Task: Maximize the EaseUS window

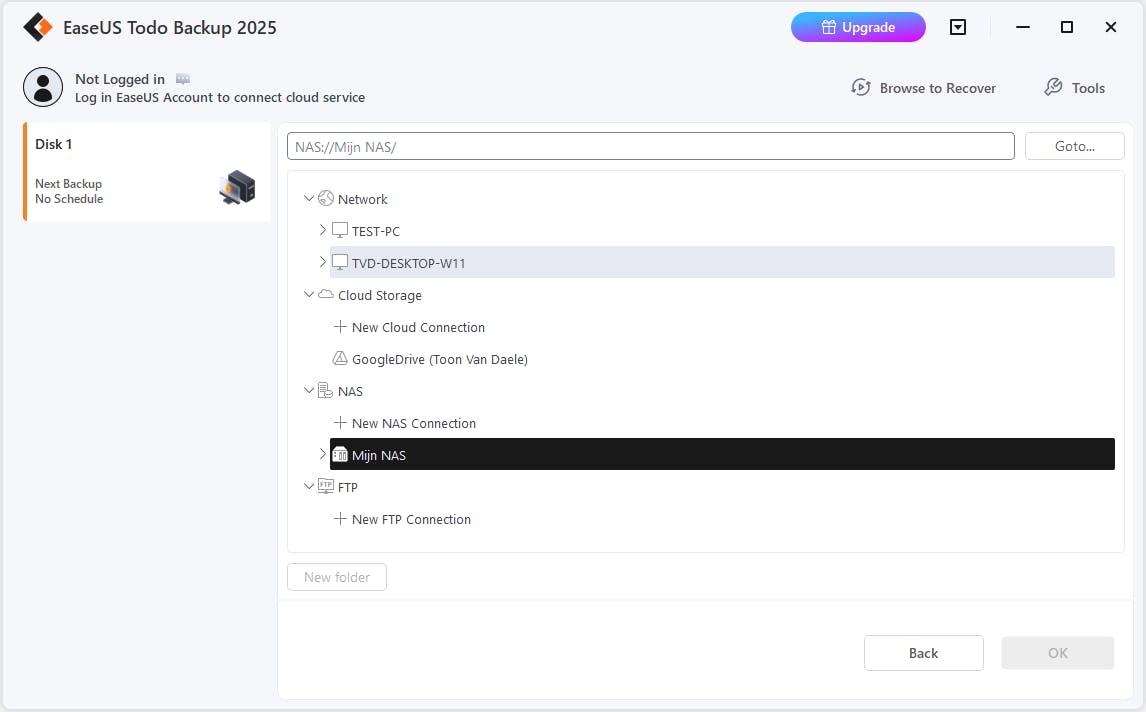Action: point(1067,27)
